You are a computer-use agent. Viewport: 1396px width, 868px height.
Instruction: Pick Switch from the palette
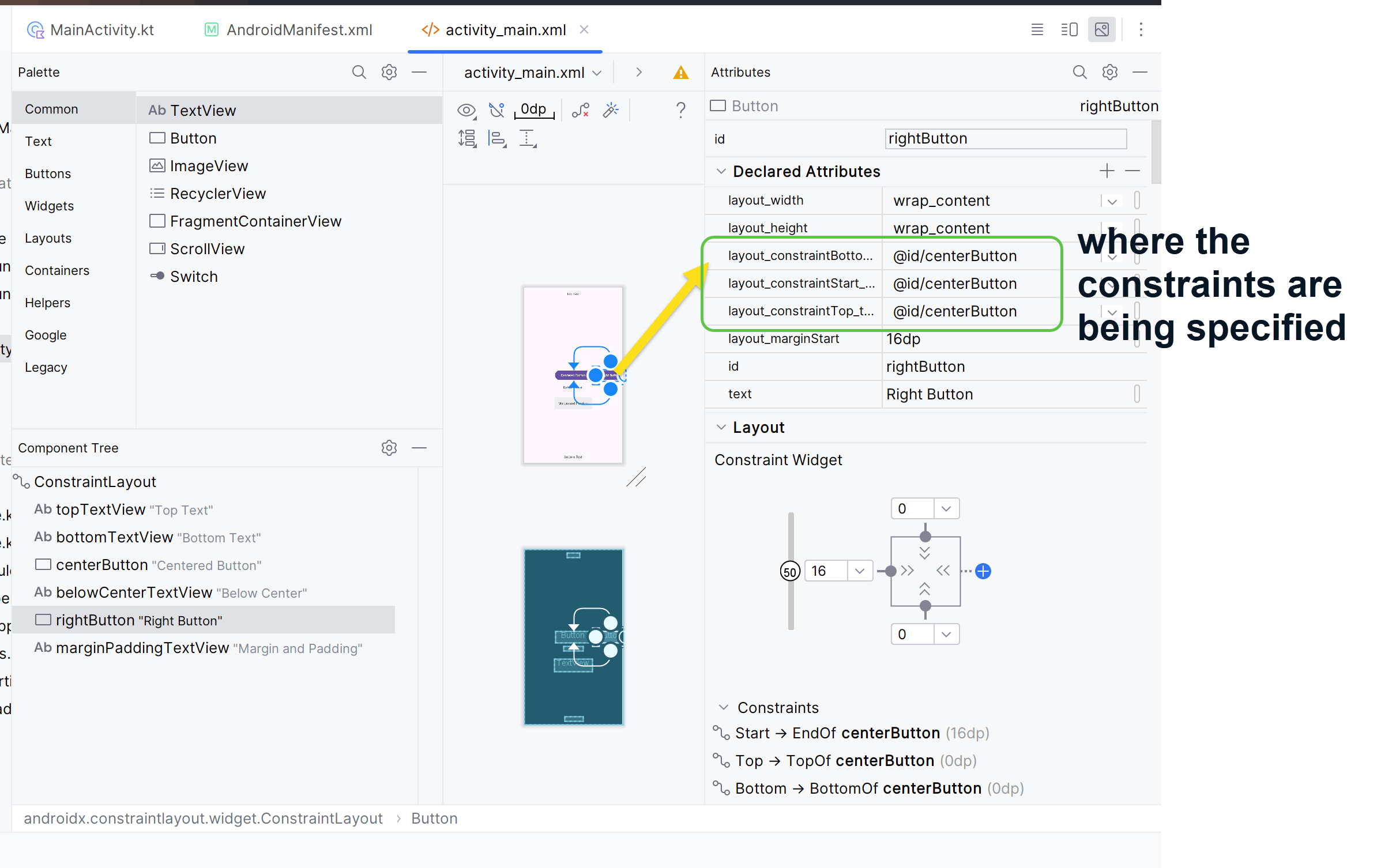[x=289, y=277]
